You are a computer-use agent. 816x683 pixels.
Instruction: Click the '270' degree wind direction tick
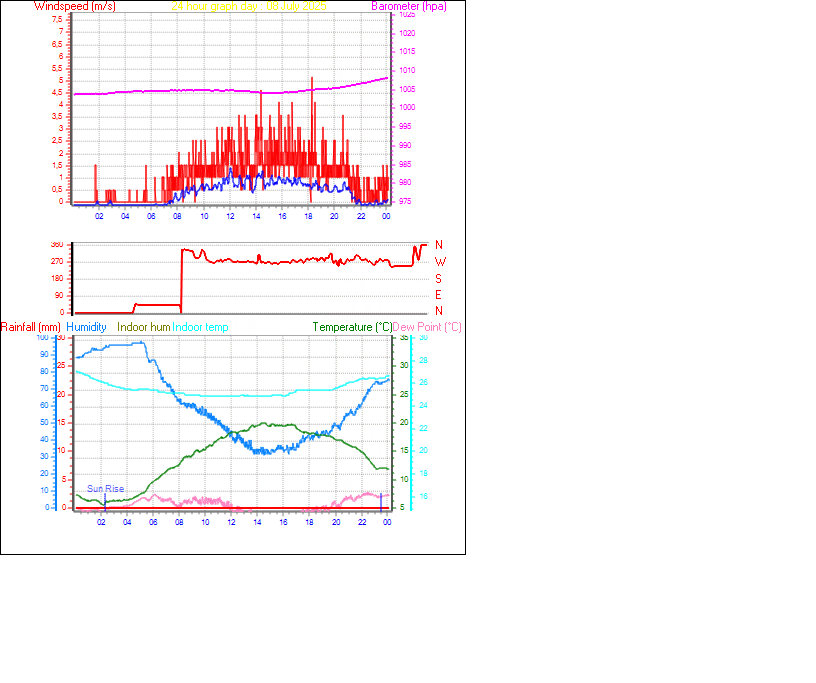click(57, 261)
